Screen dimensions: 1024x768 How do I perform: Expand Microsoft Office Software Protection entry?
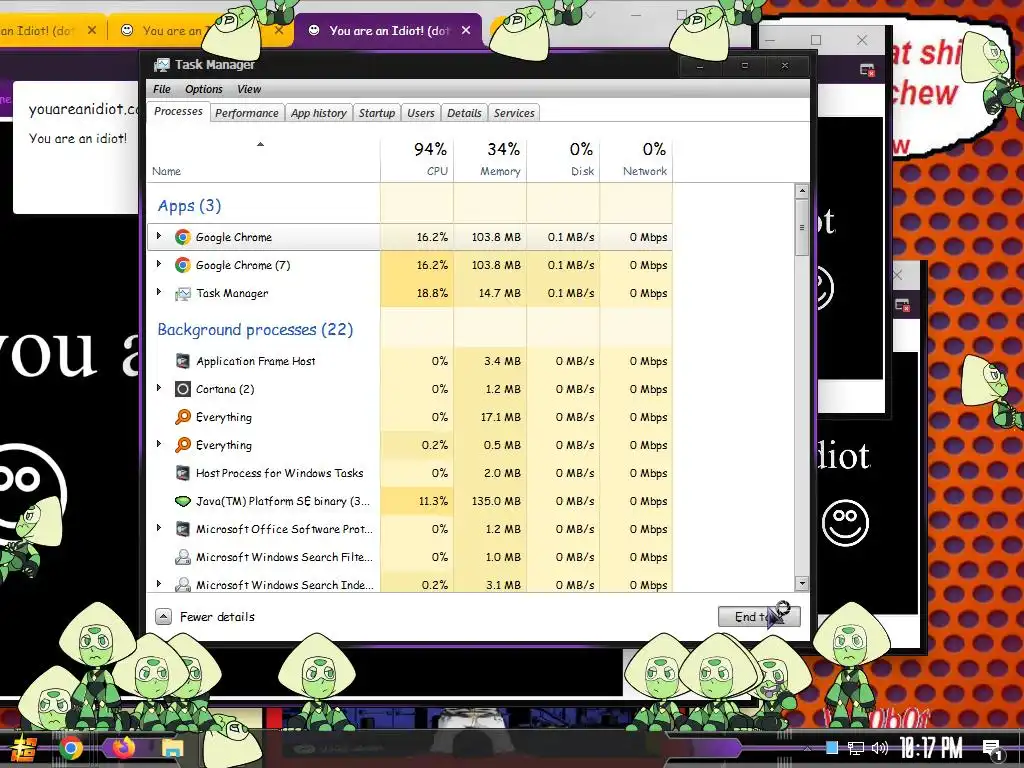pyautogui.click(x=159, y=528)
